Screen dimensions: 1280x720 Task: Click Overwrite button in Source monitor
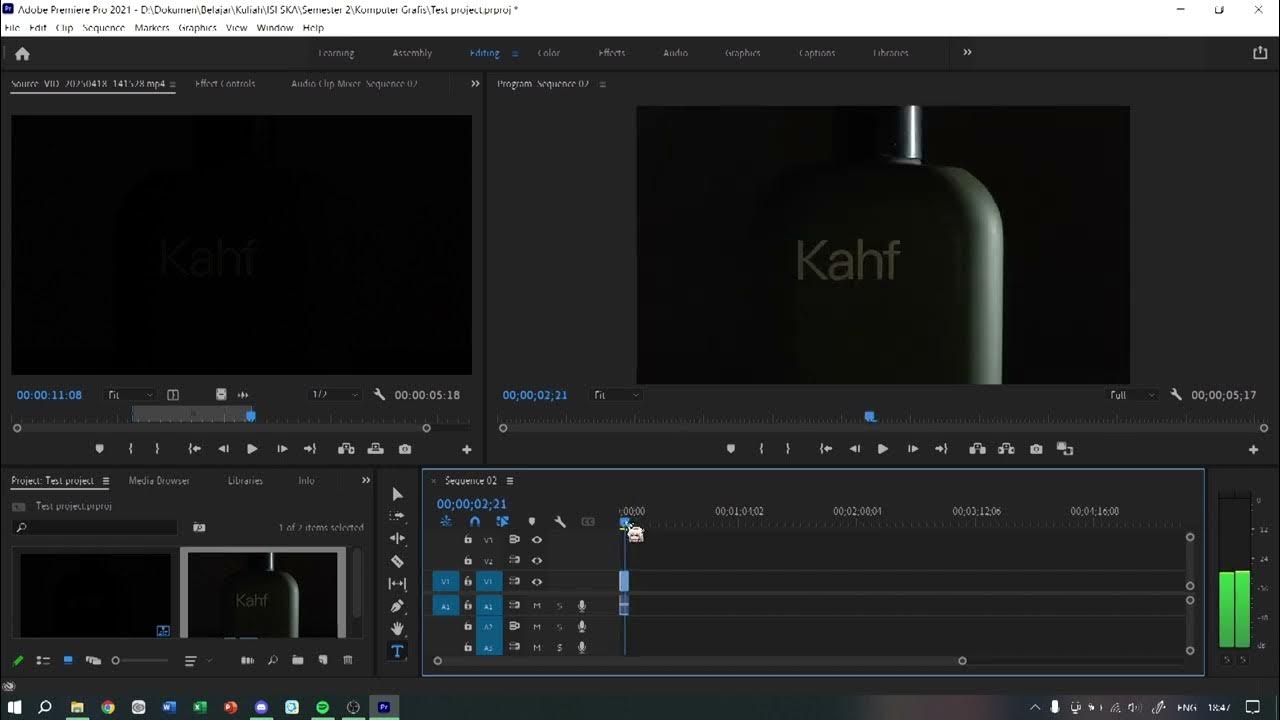tap(375, 449)
